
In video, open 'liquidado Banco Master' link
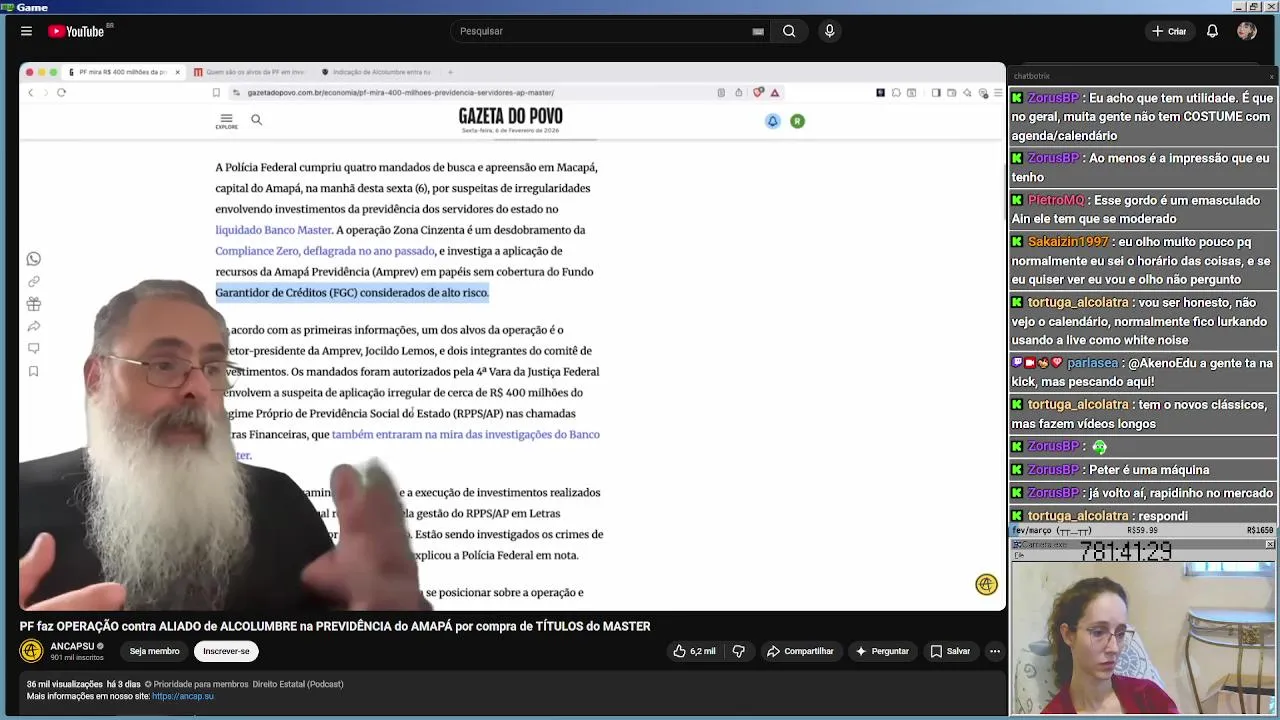(x=273, y=230)
